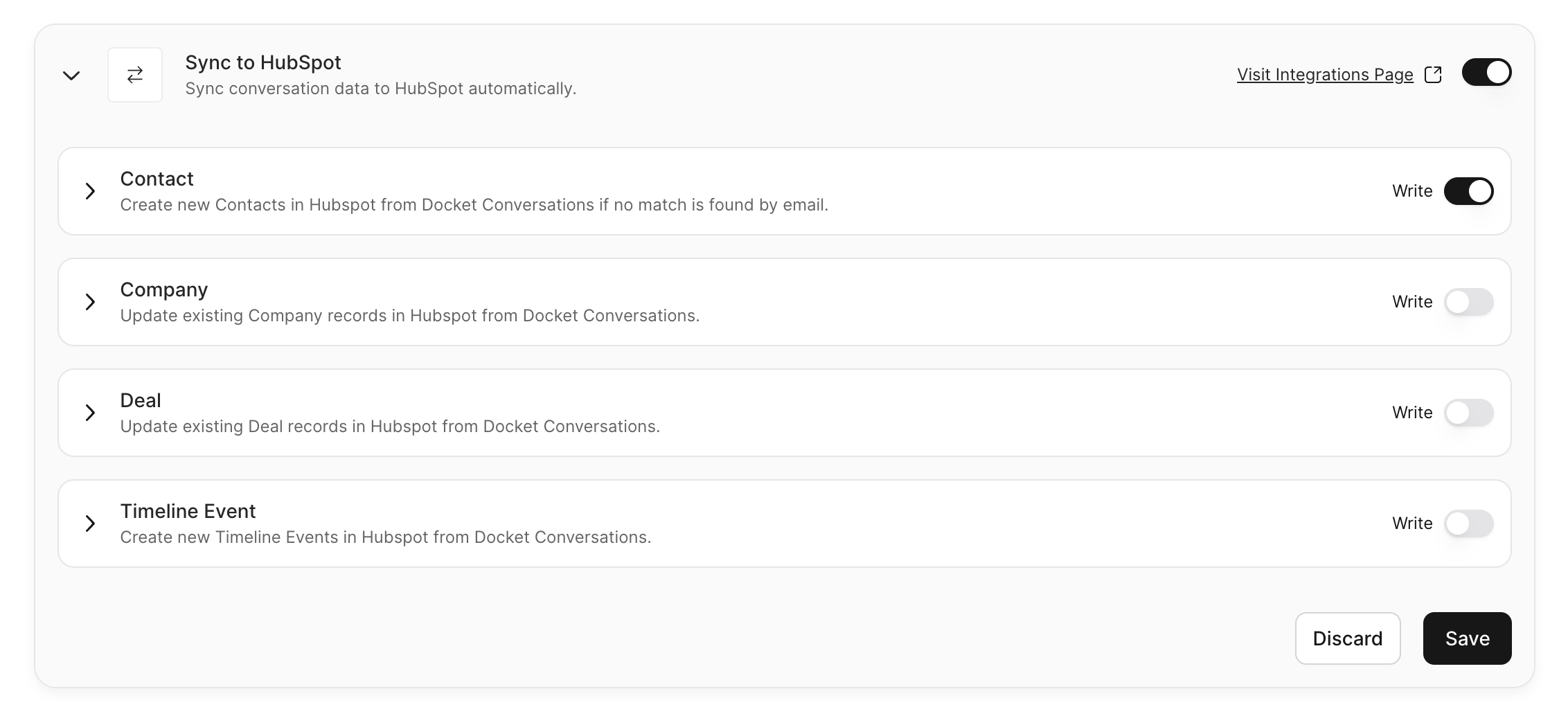Enable the Deal Write toggle
This screenshot has height=716, width=1568.
(x=1468, y=413)
